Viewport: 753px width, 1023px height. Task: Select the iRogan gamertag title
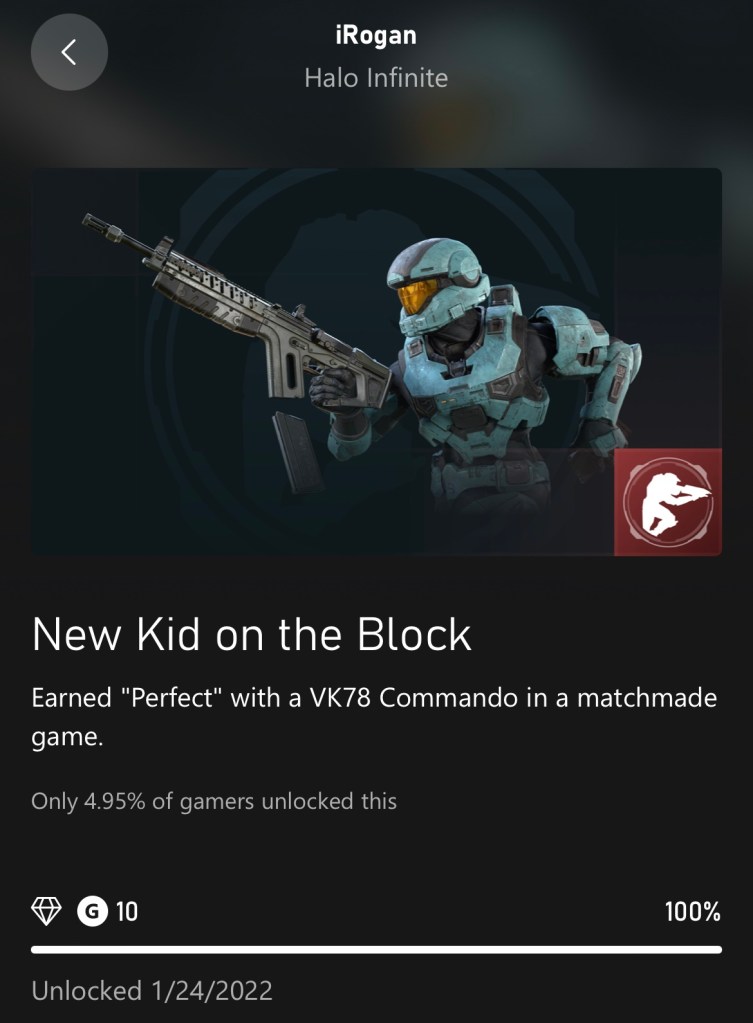(x=376, y=35)
